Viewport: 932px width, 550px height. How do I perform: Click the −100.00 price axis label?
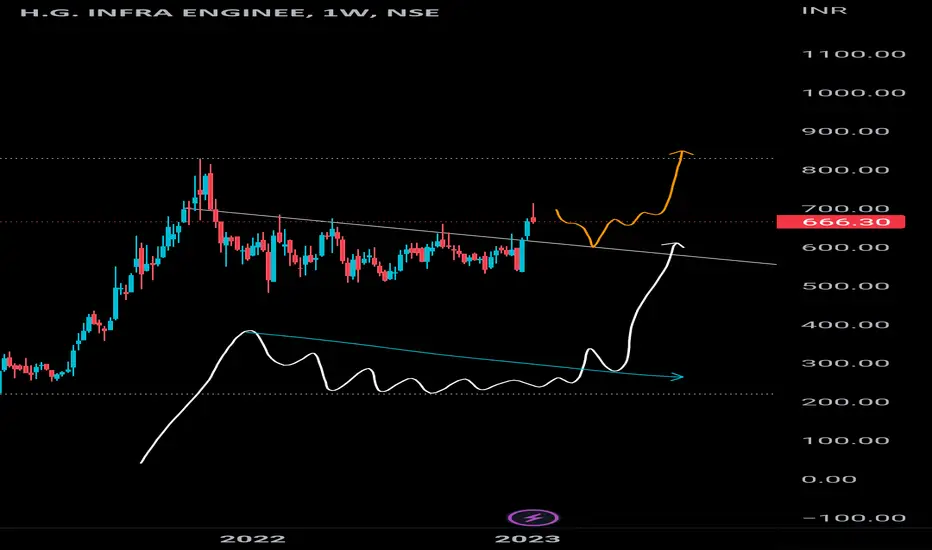tap(854, 518)
